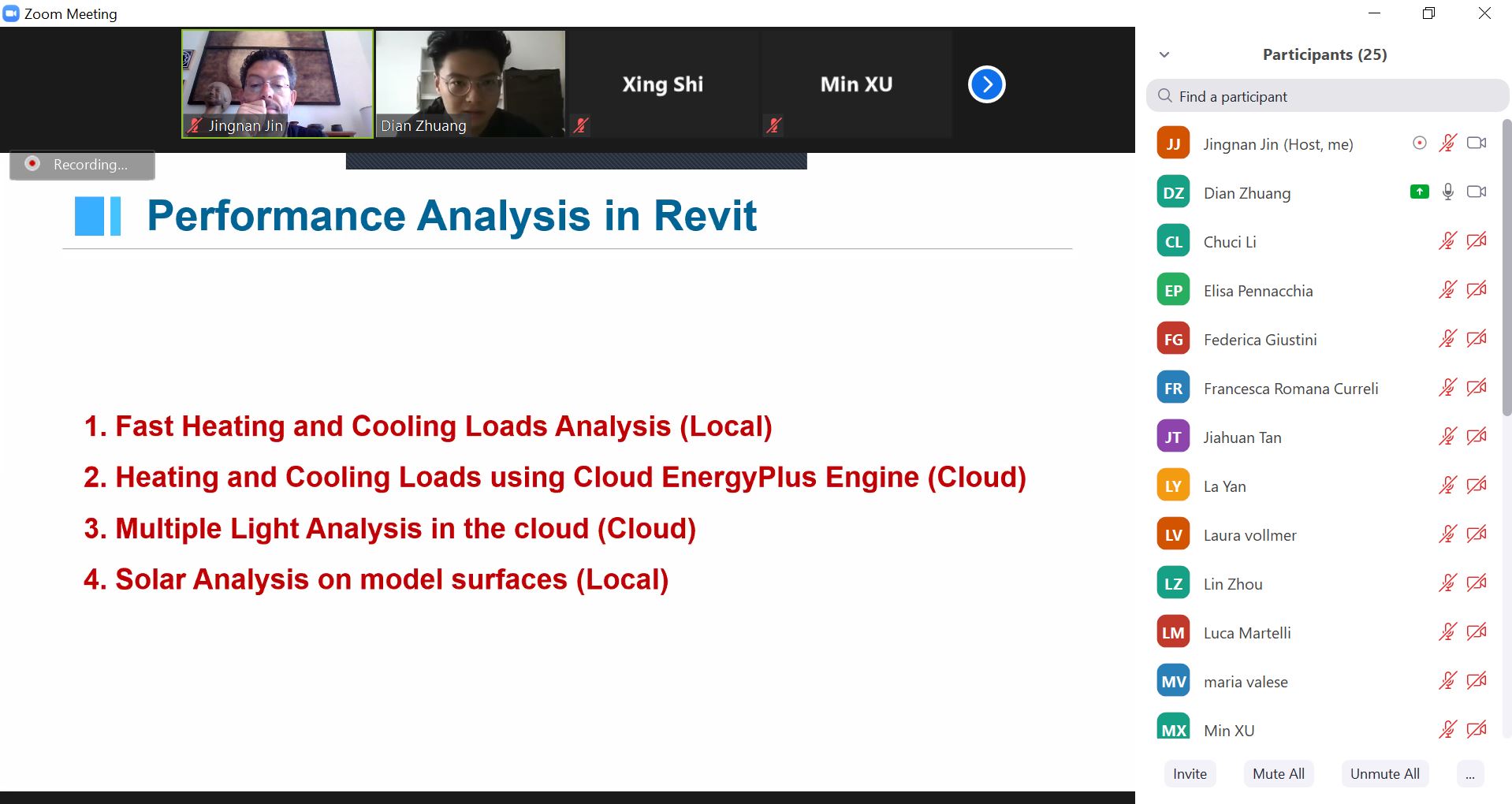1512x804 pixels.
Task: Click the Zoom logo in the title bar
Action: (x=11, y=13)
